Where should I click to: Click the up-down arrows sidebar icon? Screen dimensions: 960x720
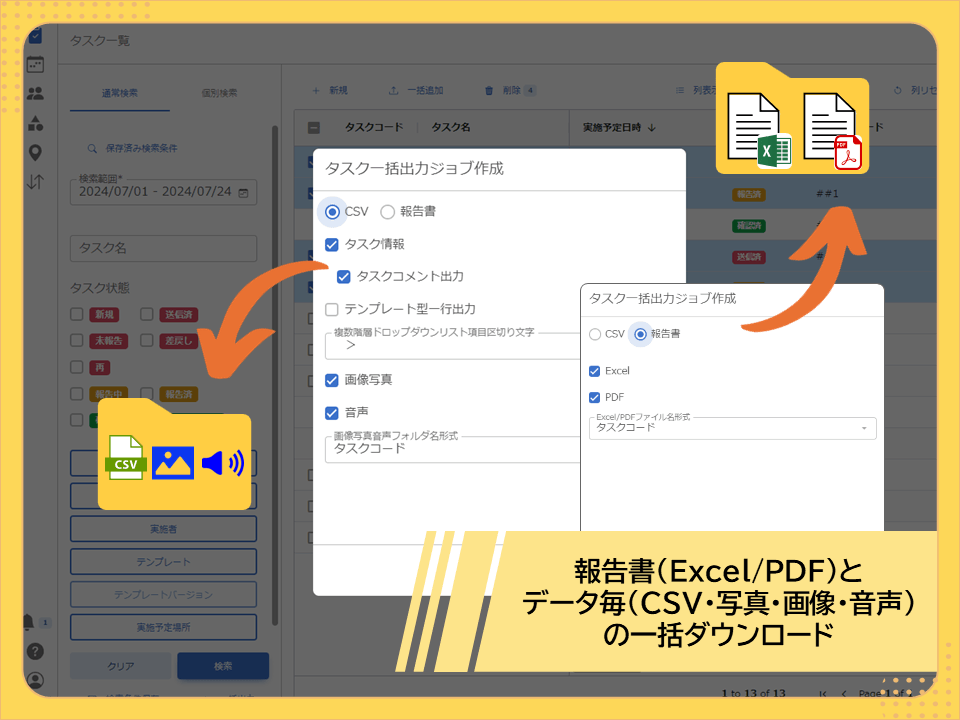click(x=36, y=182)
